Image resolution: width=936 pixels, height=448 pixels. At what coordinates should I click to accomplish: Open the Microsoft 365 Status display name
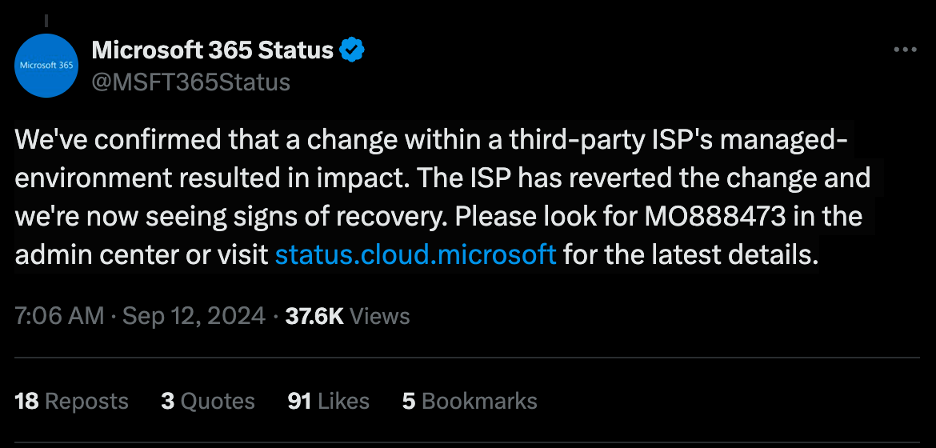[x=214, y=49]
